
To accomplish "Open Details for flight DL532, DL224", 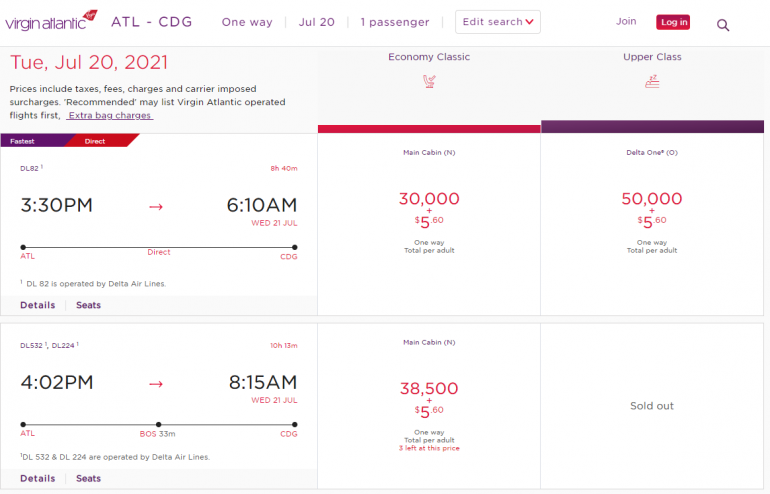I will 38,478.
